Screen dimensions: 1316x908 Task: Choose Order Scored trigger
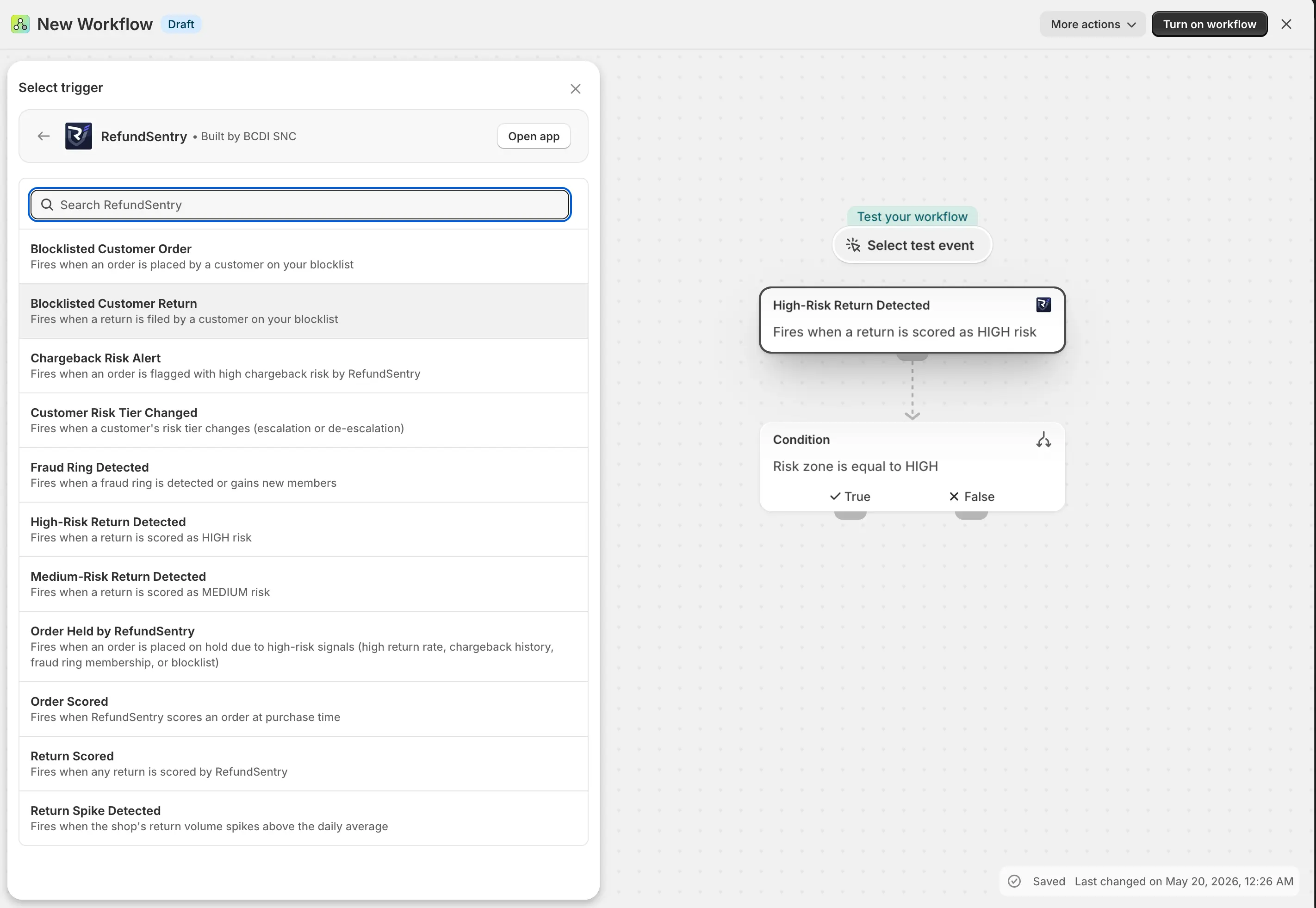tap(303, 709)
